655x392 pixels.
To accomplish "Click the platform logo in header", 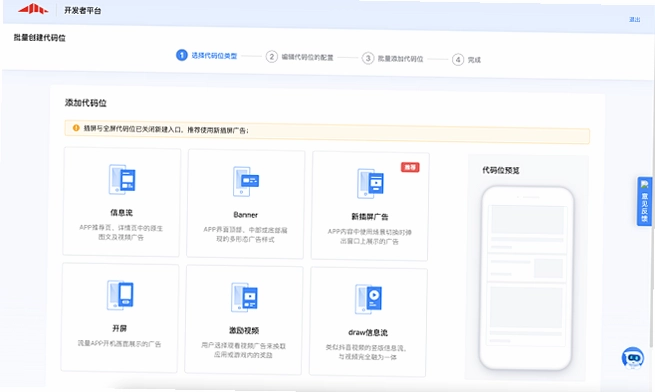I will pos(33,9).
